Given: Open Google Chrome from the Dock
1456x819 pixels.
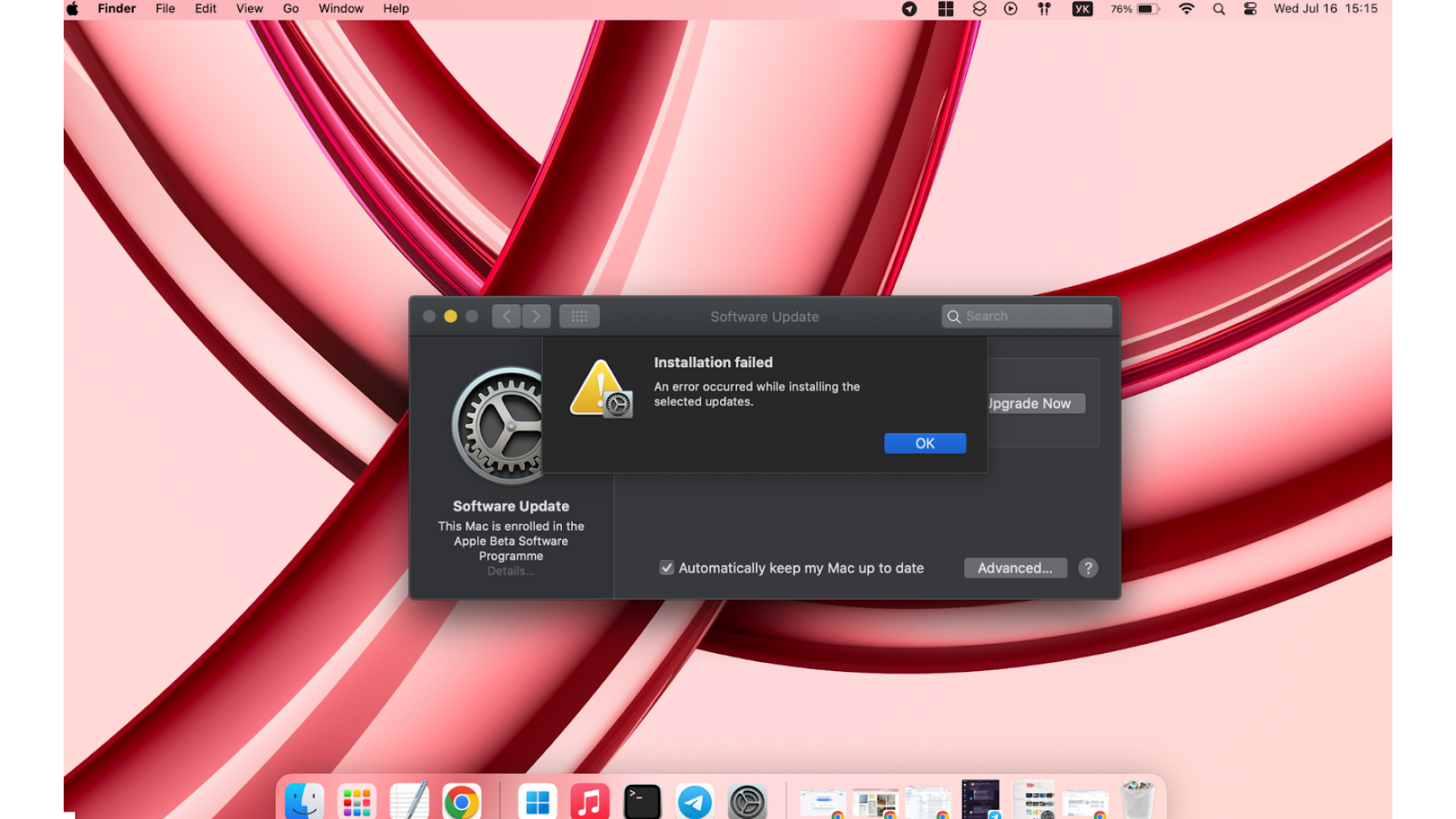Looking at the screenshot, I should tap(461, 799).
